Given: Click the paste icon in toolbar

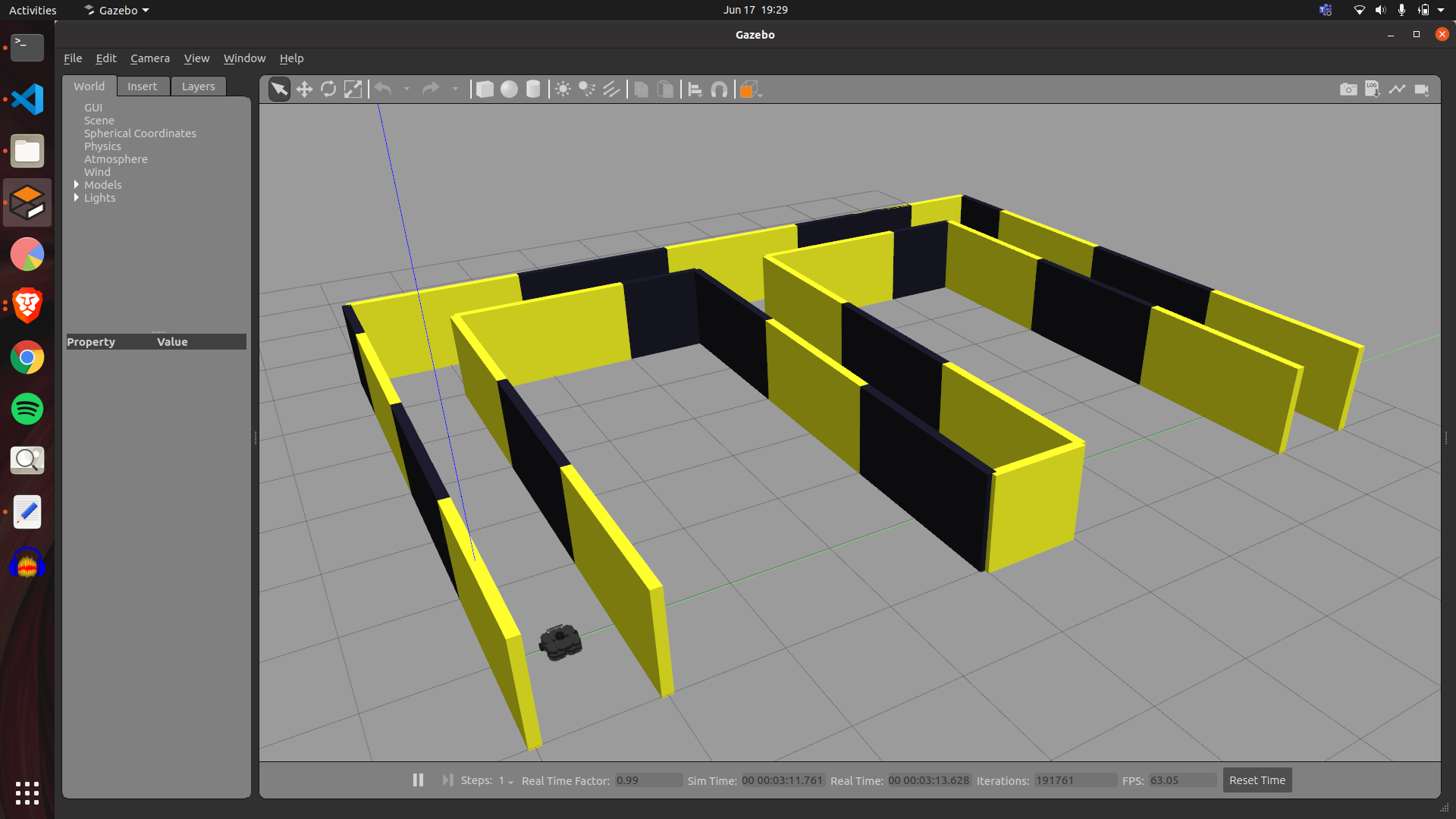Looking at the screenshot, I should click(x=665, y=89).
